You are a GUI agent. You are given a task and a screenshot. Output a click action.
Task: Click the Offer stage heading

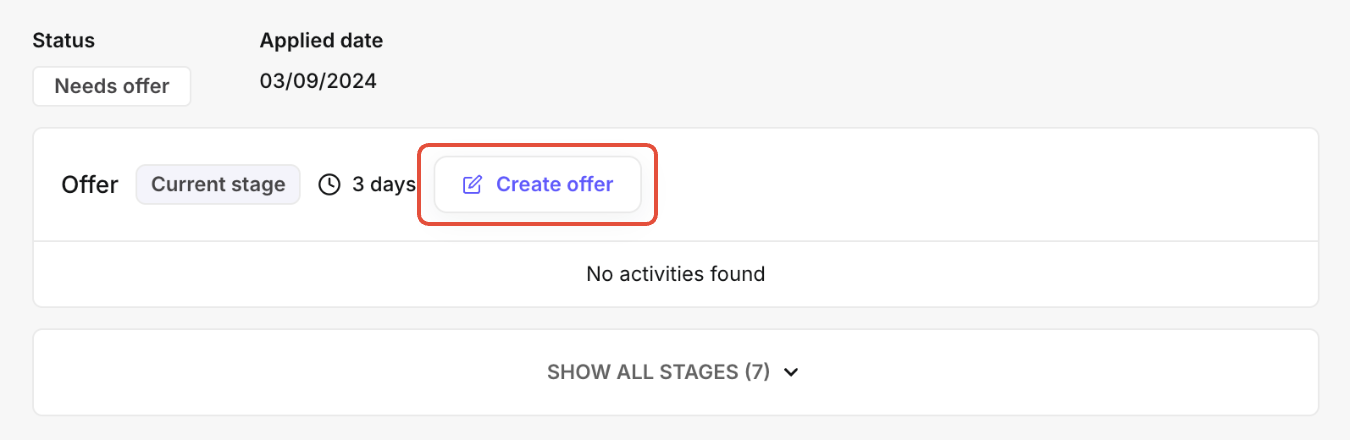(90, 185)
